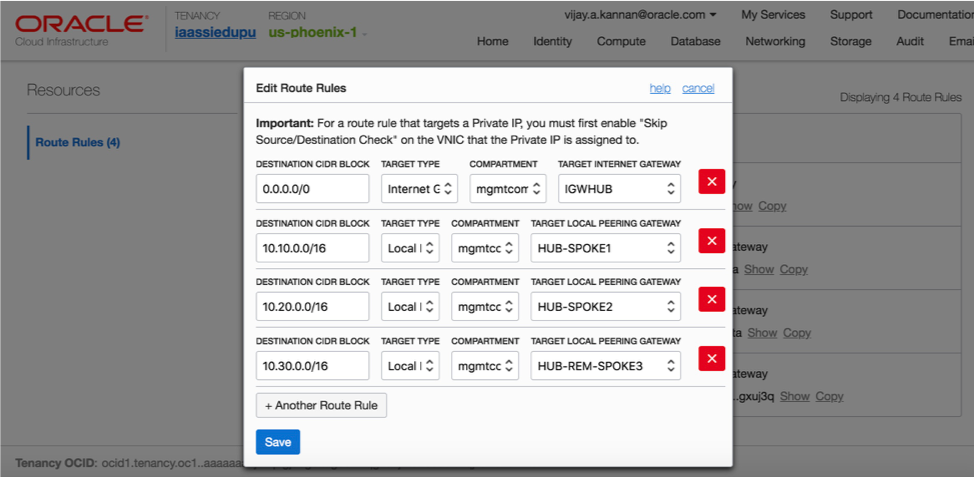Open the Networking menu

coord(775,42)
